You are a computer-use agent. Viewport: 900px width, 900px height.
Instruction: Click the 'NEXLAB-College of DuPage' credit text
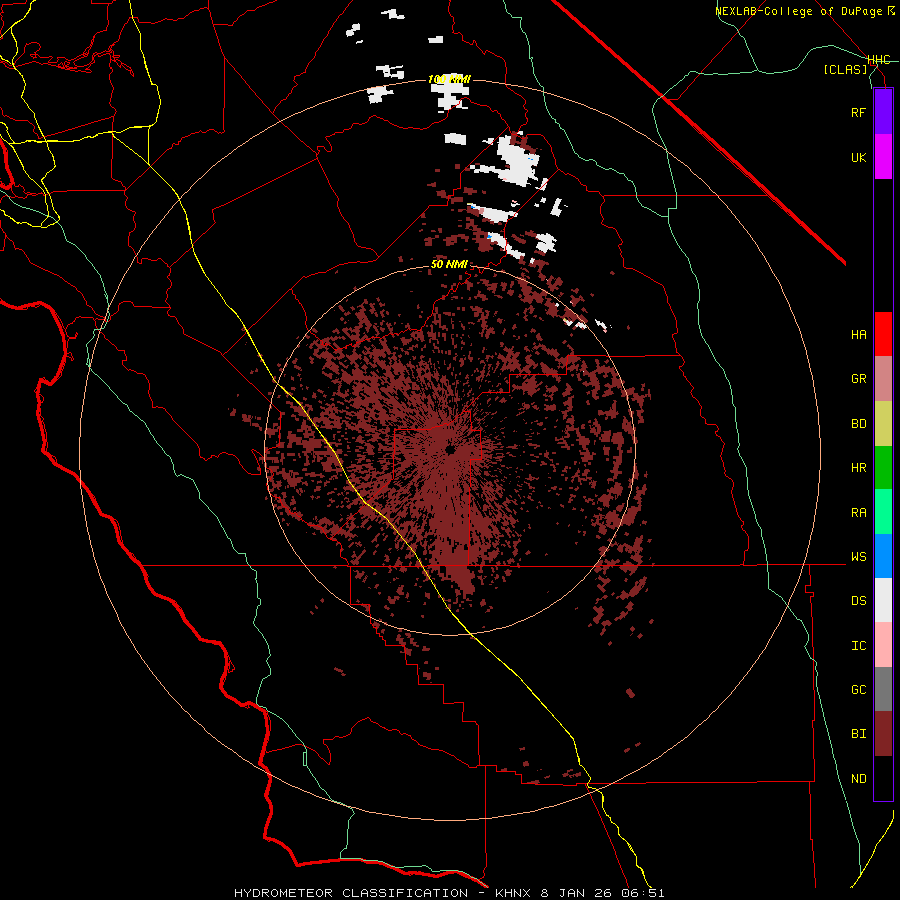tap(798, 11)
